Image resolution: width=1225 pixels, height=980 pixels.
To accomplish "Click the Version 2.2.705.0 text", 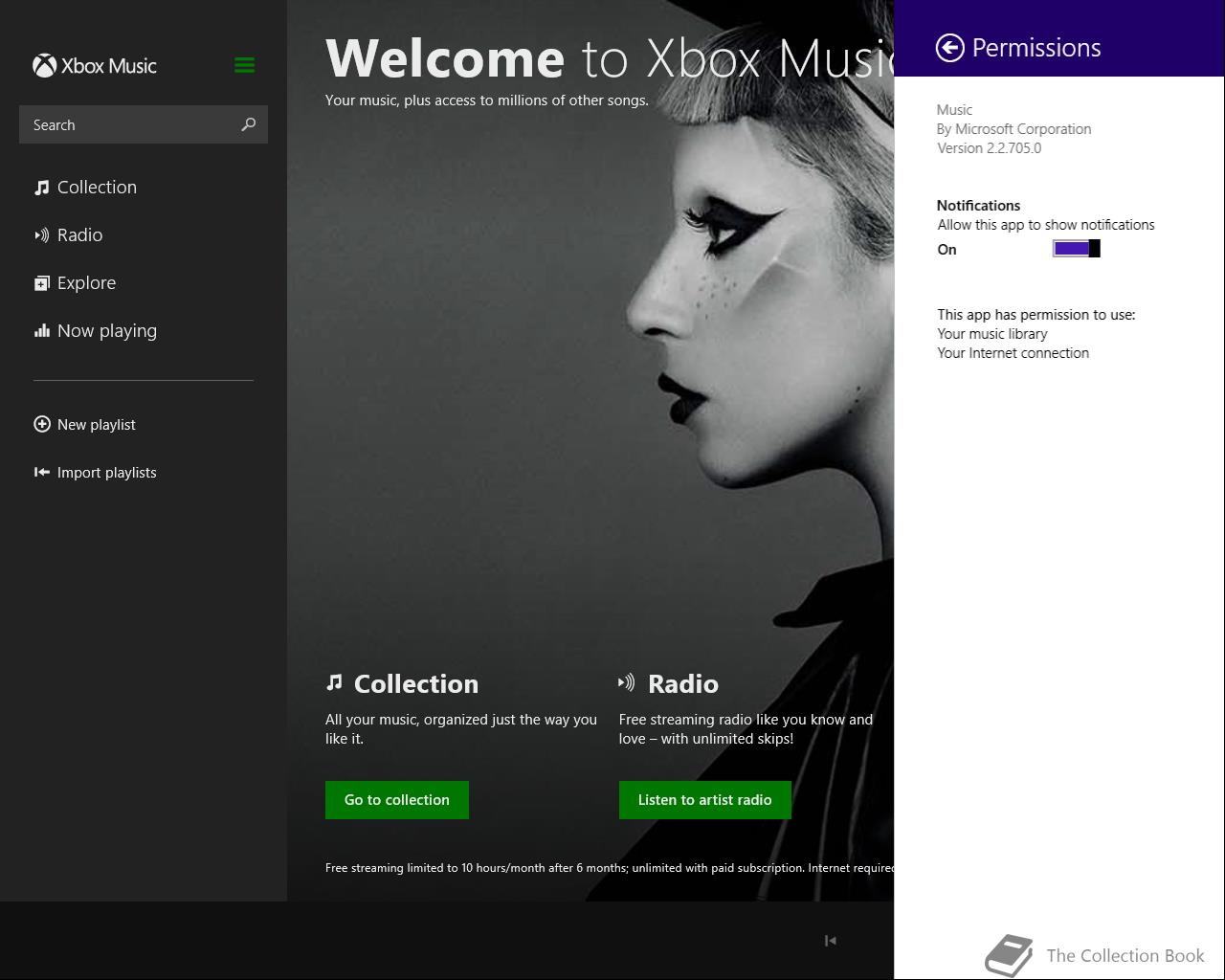I will click(x=989, y=148).
